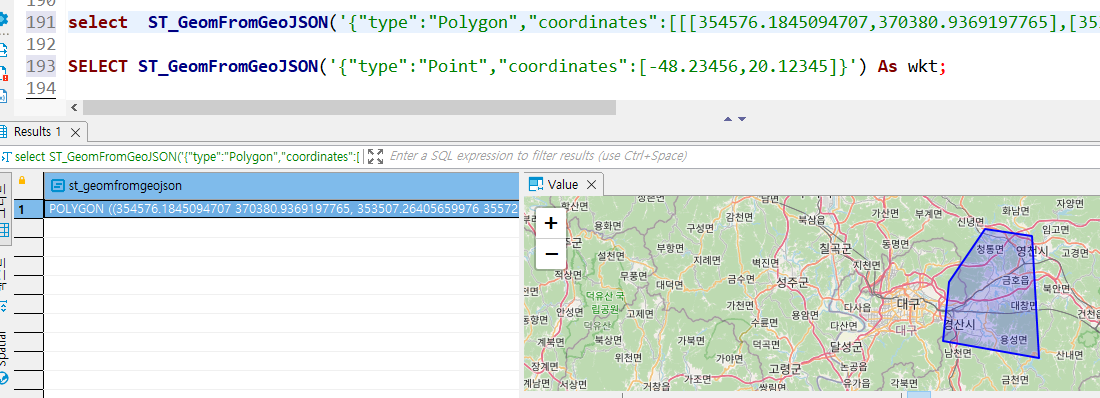
Task: Click the 대창면 label inside the polygon
Action: click(1023, 305)
